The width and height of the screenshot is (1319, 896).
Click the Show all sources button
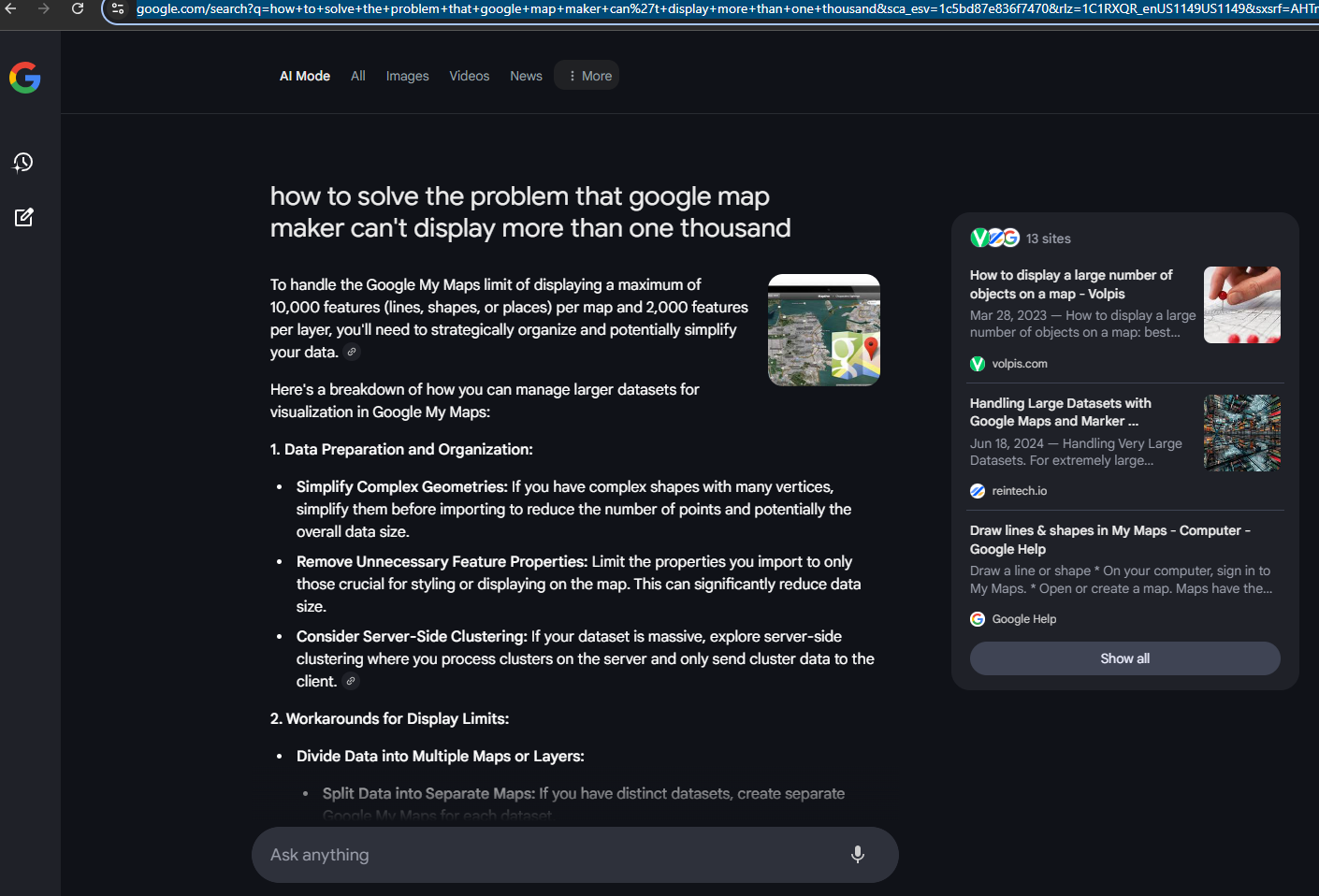pos(1125,658)
